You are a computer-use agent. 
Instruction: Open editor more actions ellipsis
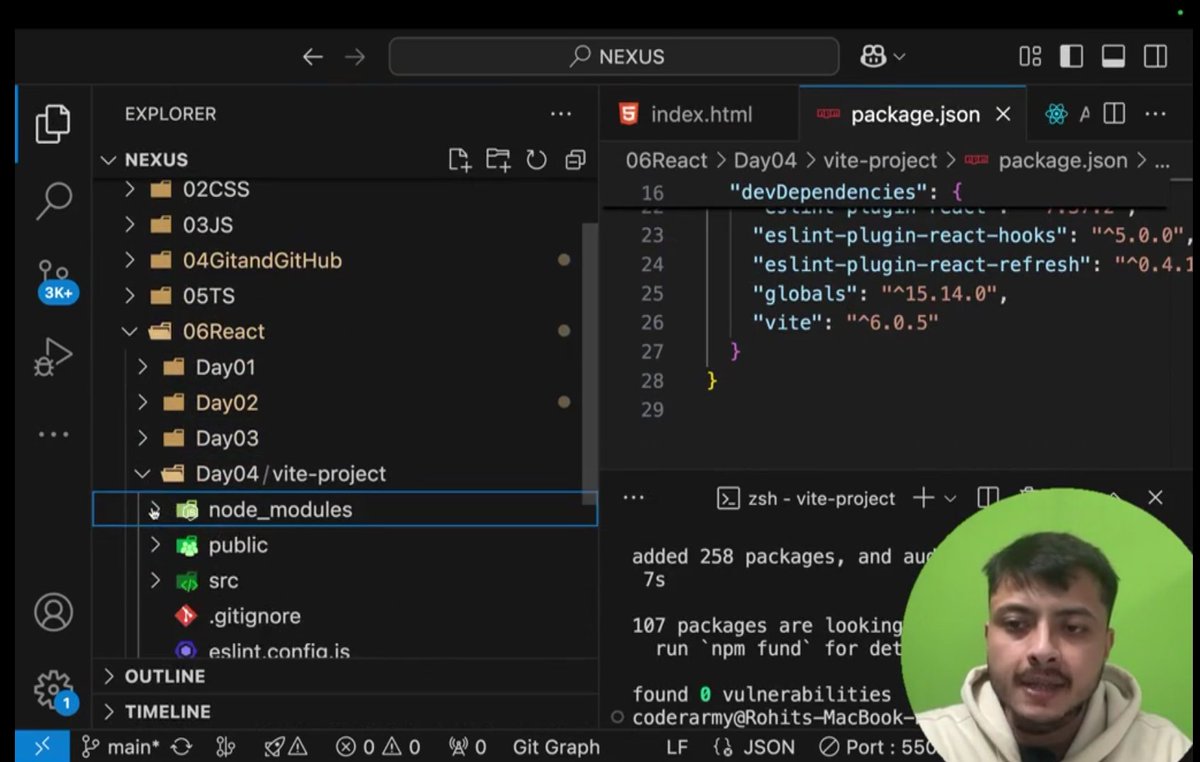(x=1155, y=114)
